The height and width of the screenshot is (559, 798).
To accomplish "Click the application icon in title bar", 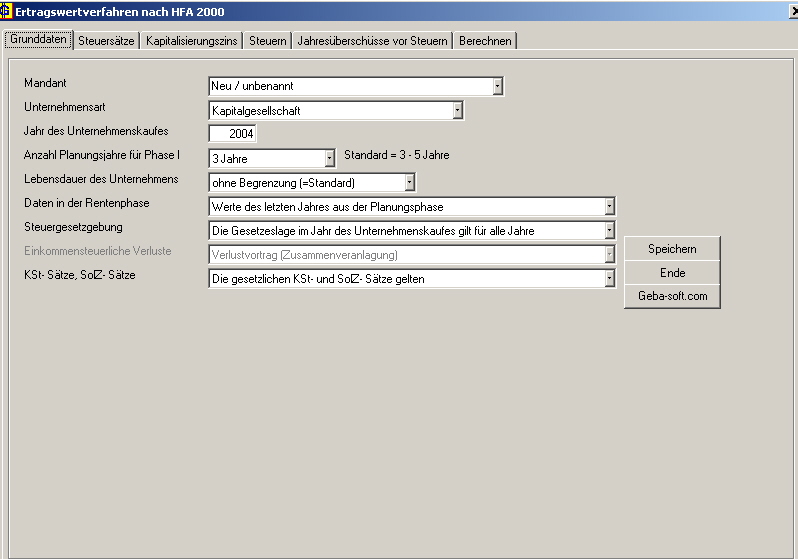I will click(x=7, y=11).
